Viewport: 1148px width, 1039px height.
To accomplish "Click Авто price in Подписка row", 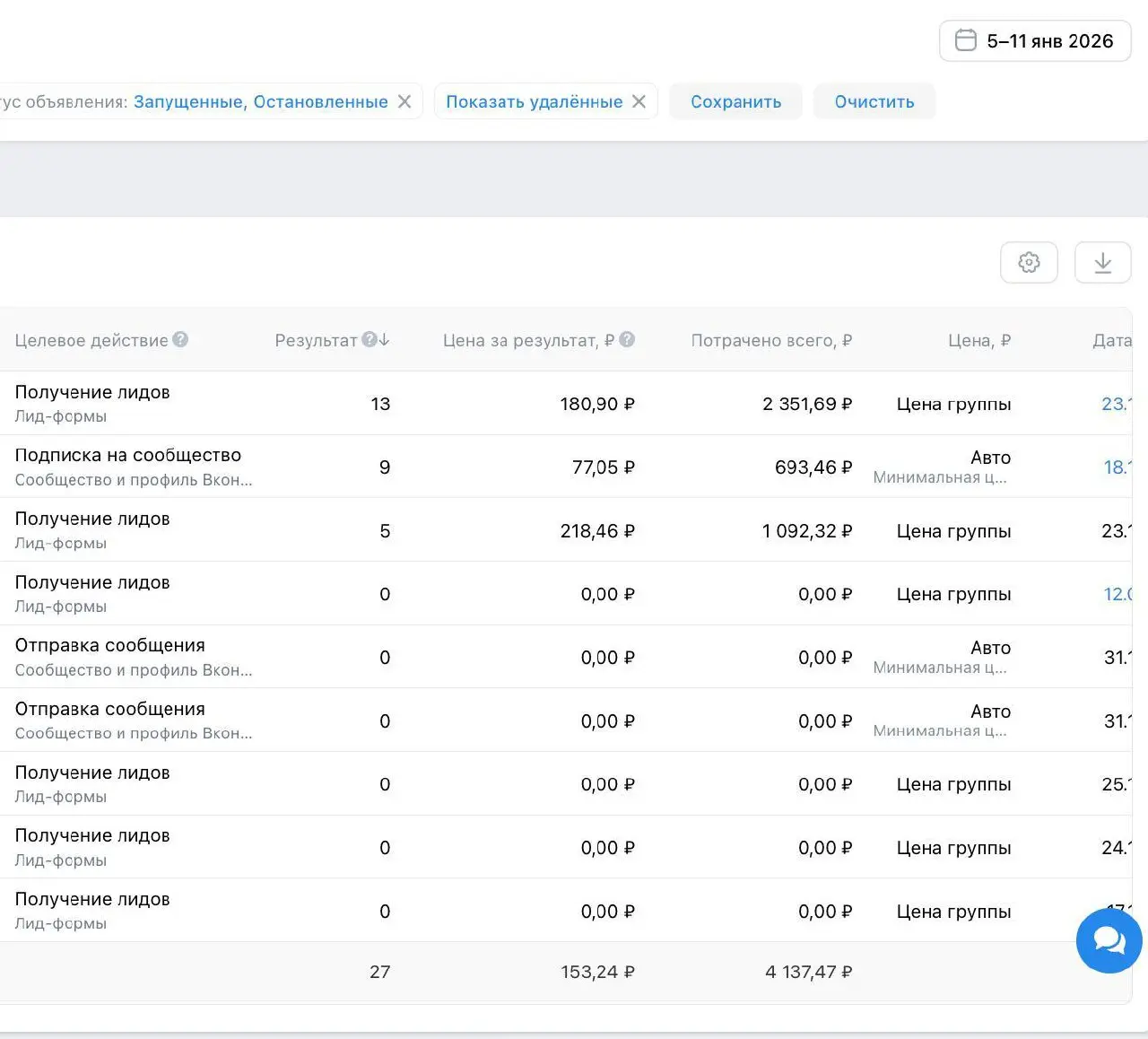I will point(990,458).
